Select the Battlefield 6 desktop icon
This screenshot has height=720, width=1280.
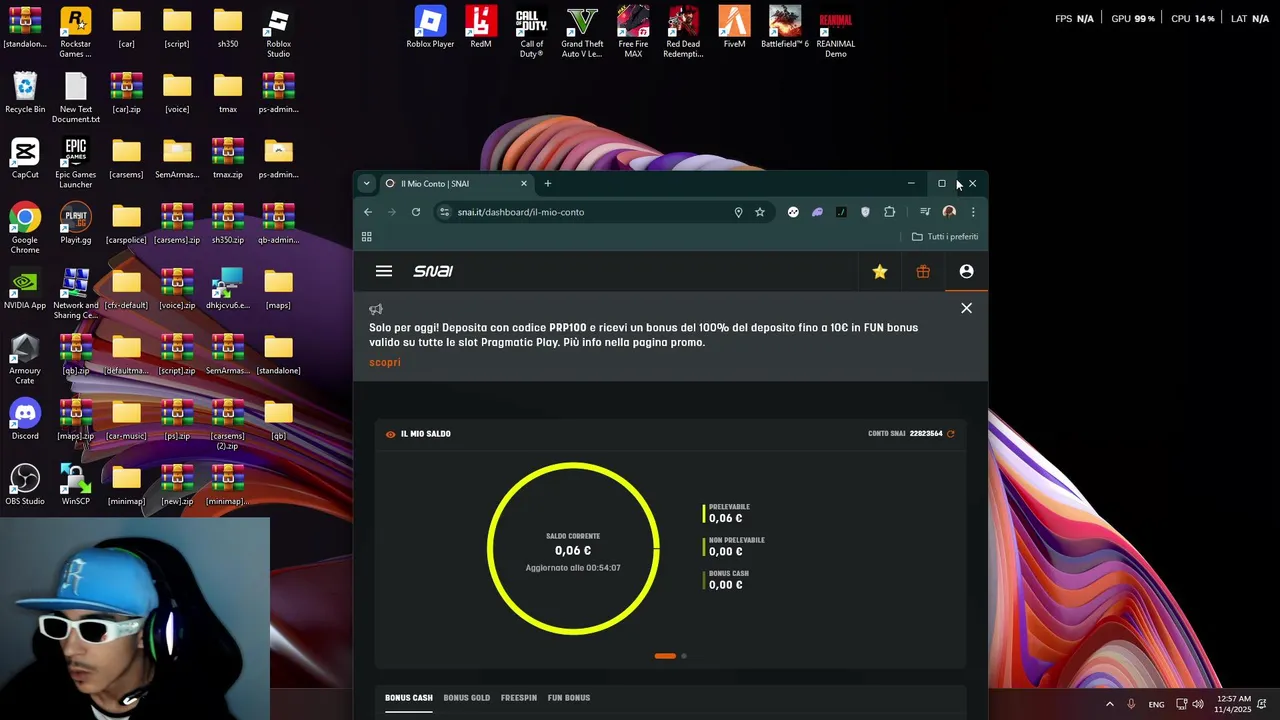(x=785, y=27)
